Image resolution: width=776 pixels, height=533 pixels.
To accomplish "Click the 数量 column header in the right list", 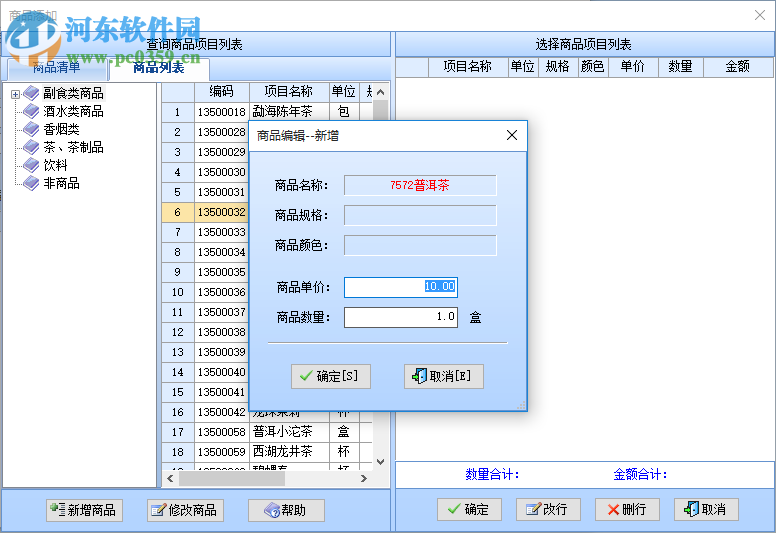I will (680, 67).
